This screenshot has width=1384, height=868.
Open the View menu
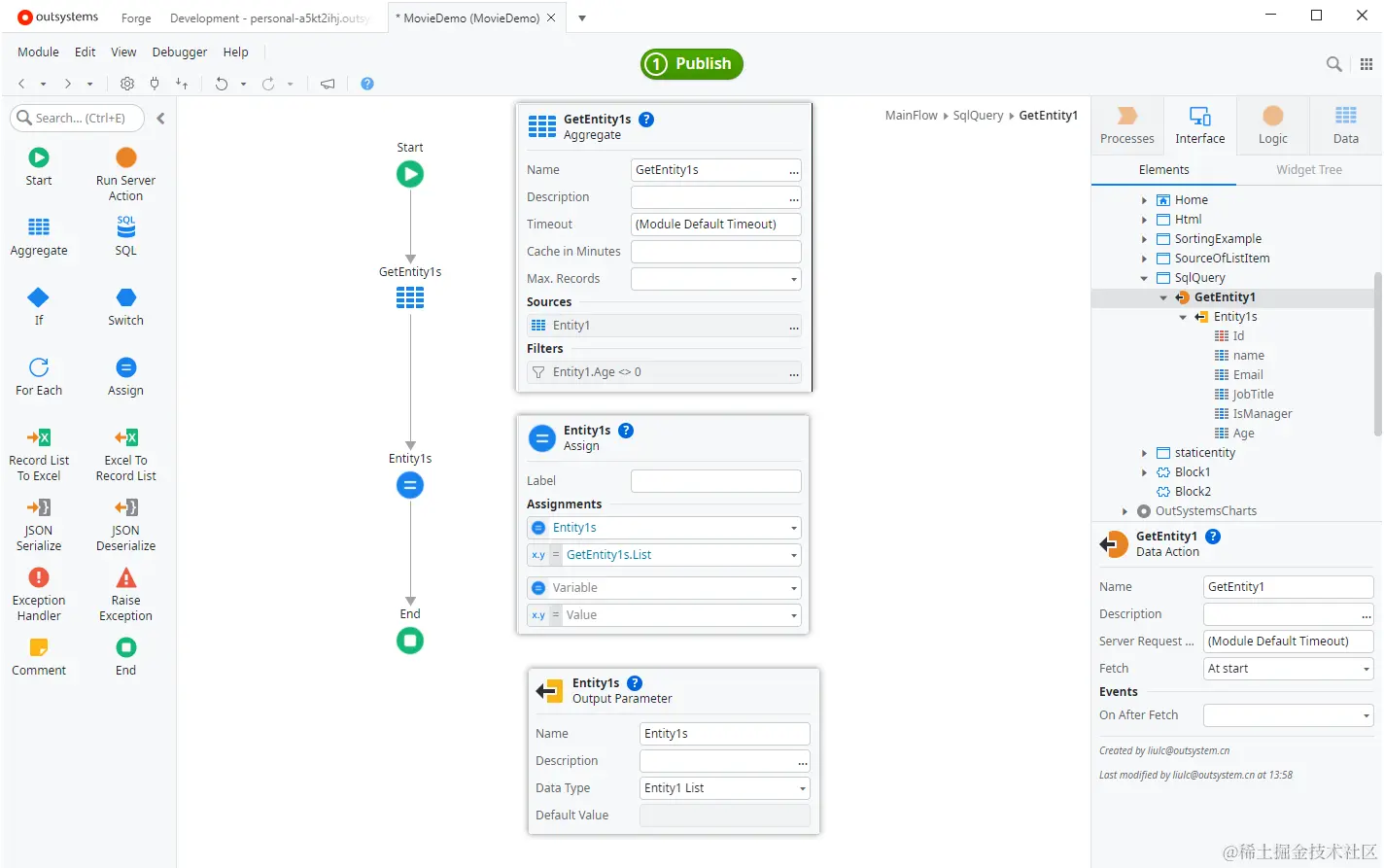point(123,52)
